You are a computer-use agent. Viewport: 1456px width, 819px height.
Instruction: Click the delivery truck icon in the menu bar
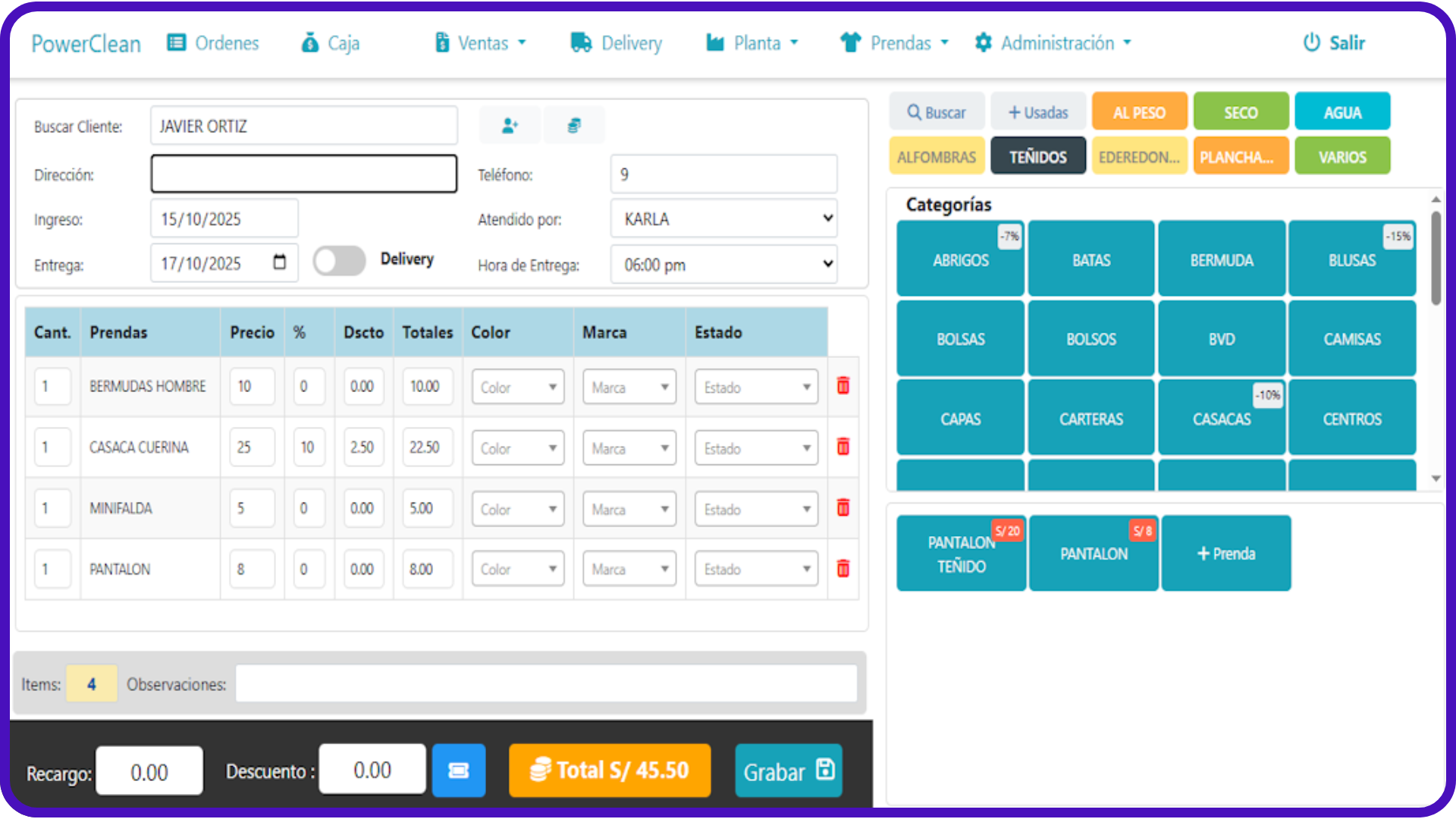point(581,42)
